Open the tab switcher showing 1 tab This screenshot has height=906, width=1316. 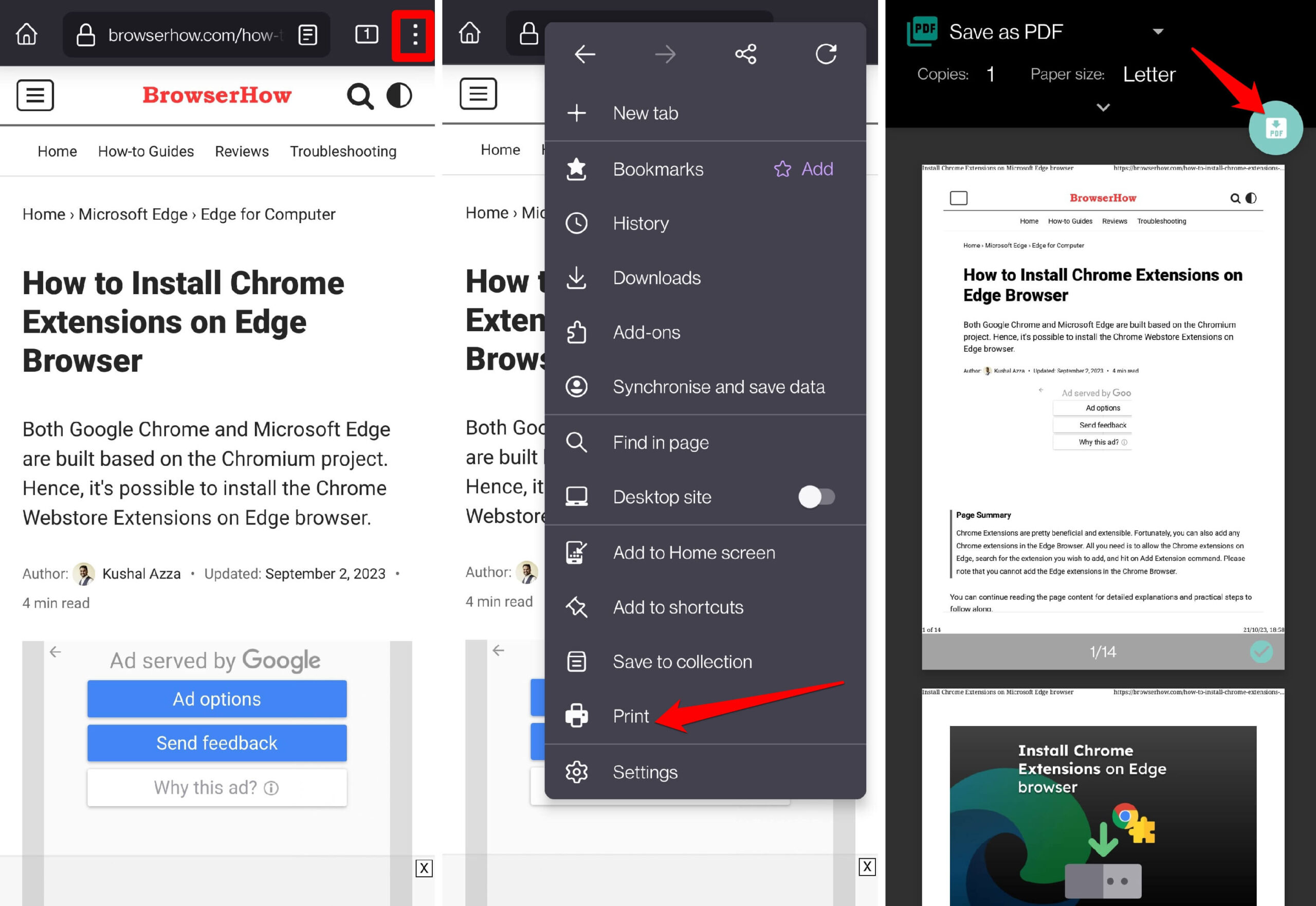tap(367, 34)
